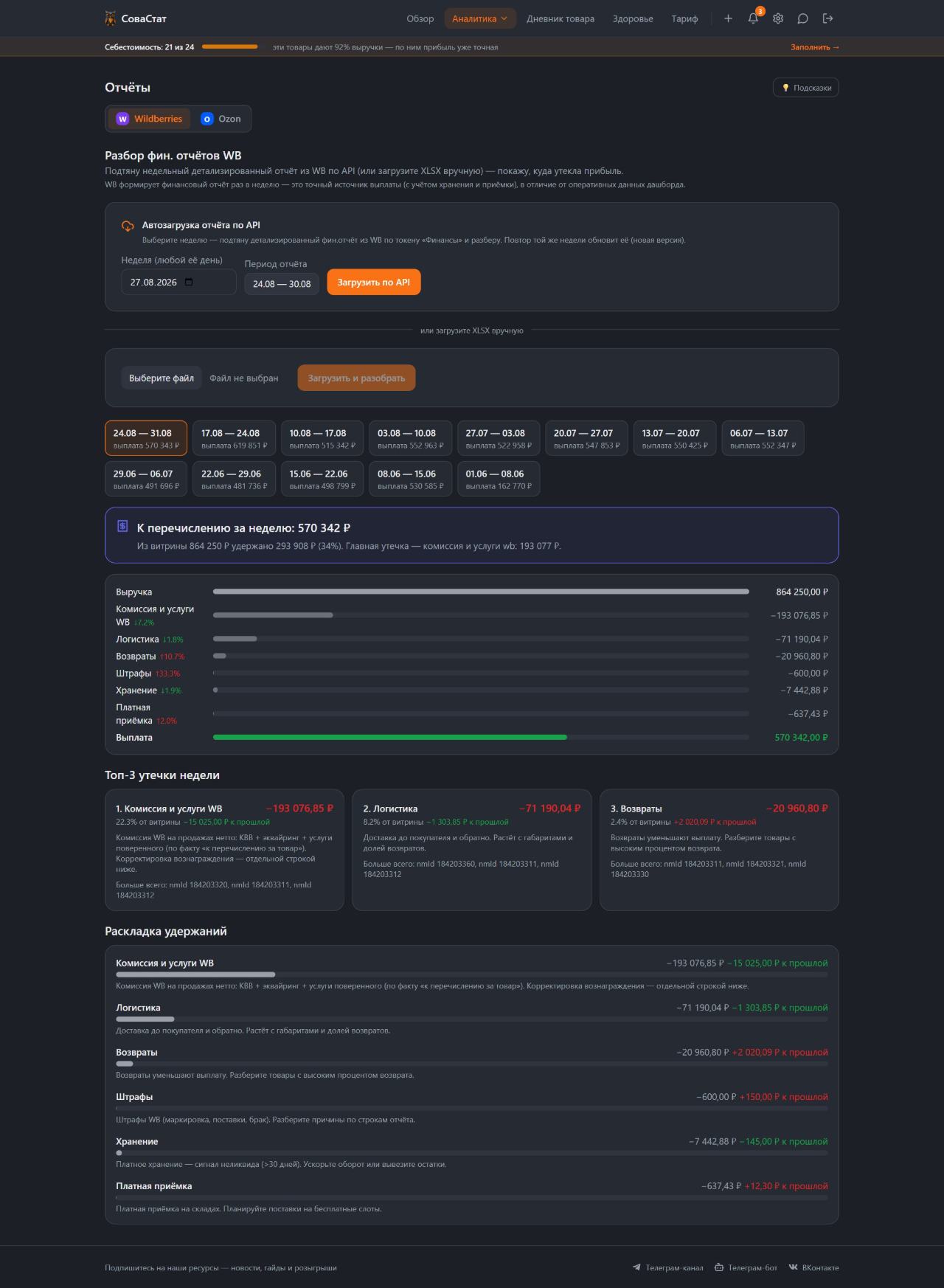
Task: Select the 17.08 — 24.08 week report
Action: pos(234,438)
